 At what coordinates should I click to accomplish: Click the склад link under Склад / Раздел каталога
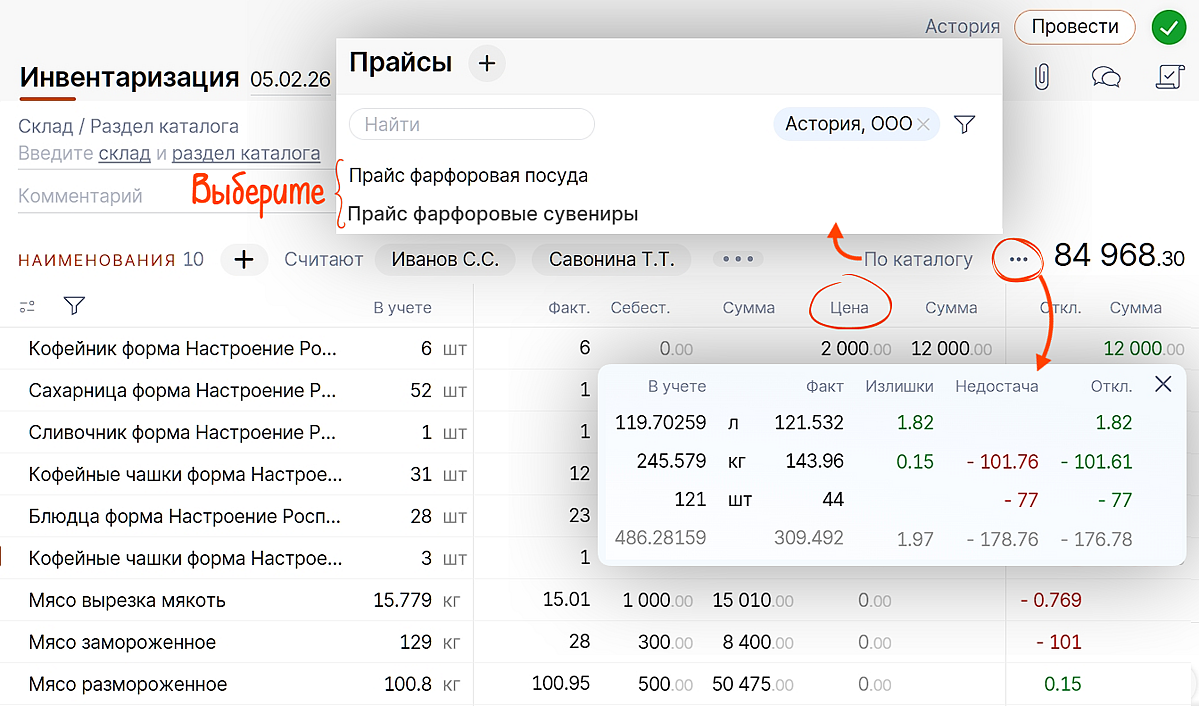click(x=124, y=154)
